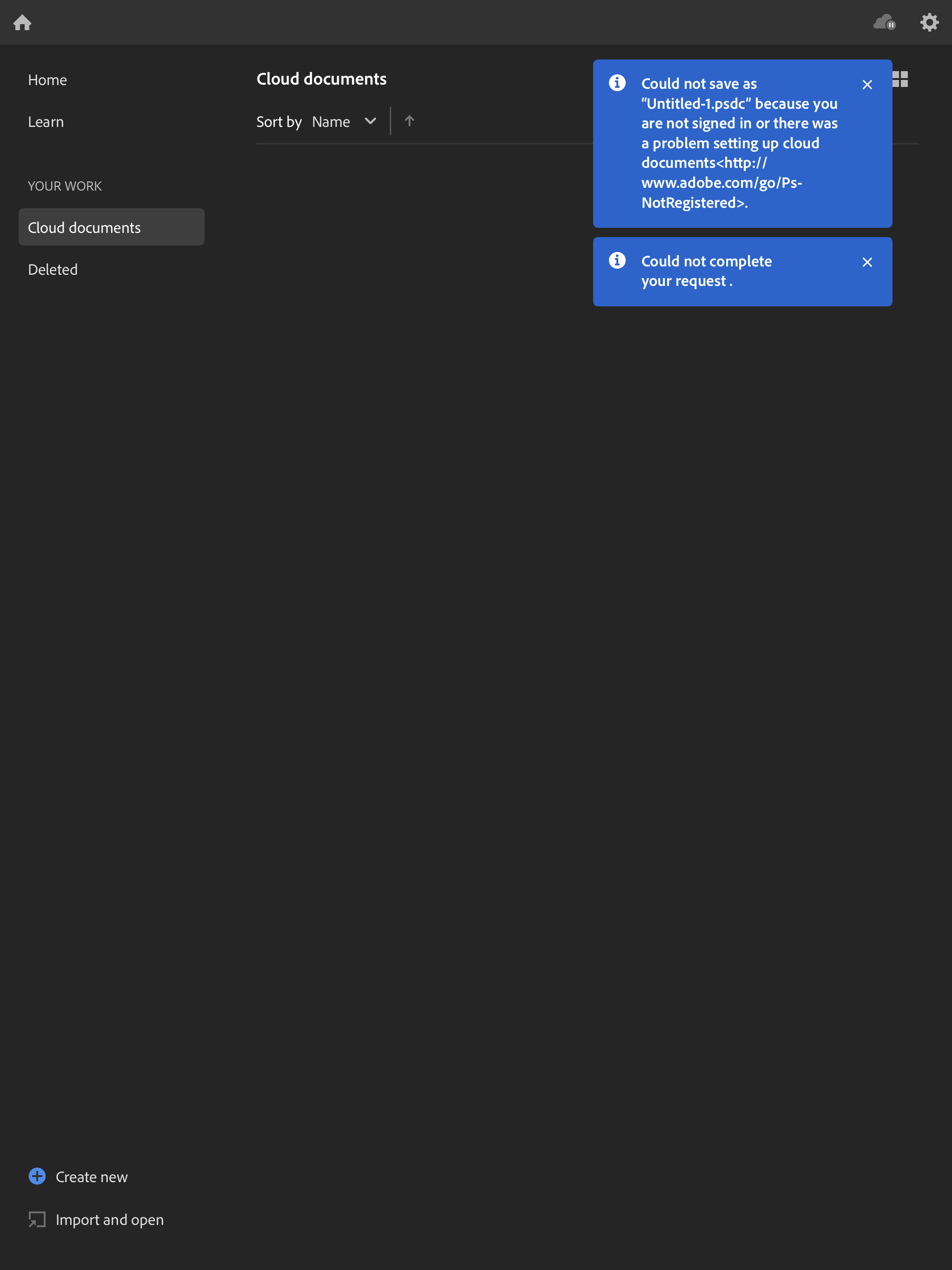Switch to grid view of documents

[x=900, y=79]
